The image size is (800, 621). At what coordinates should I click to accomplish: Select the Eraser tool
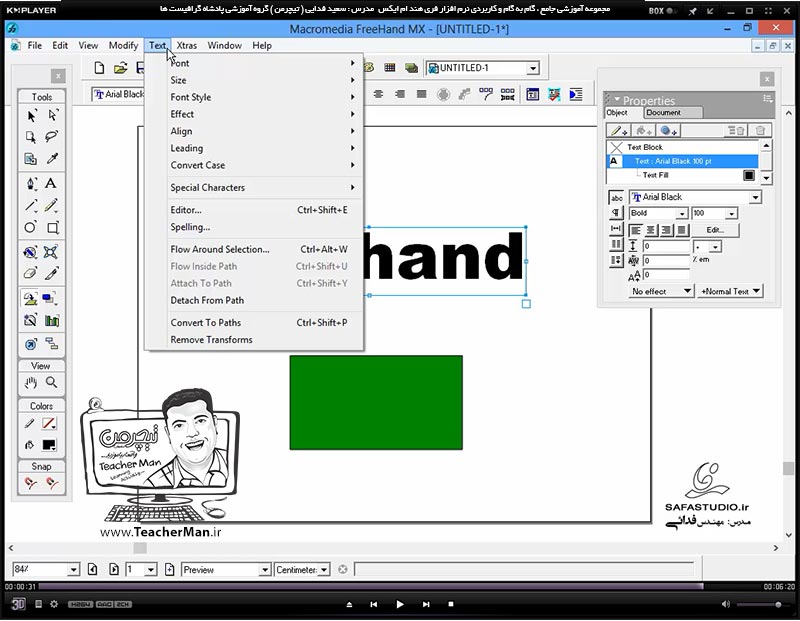pyautogui.click(x=31, y=274)
